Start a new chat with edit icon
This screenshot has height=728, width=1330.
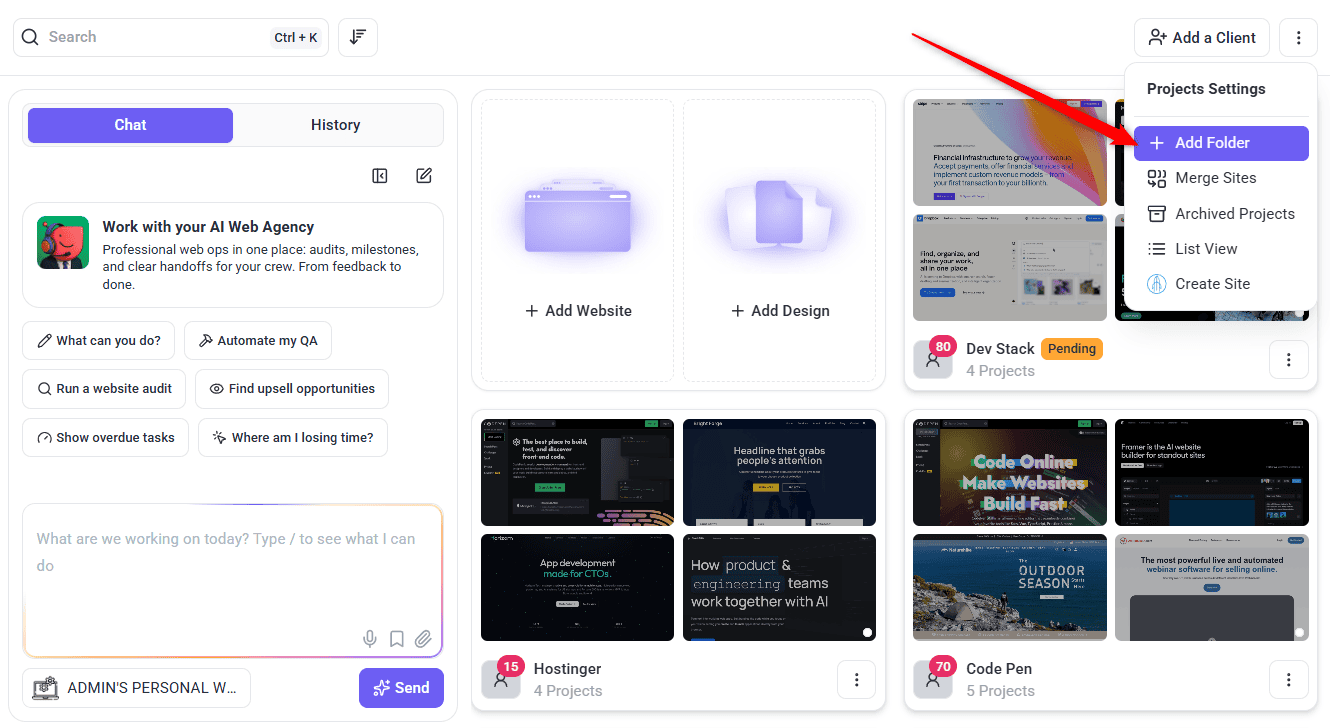tap(424, 176)
